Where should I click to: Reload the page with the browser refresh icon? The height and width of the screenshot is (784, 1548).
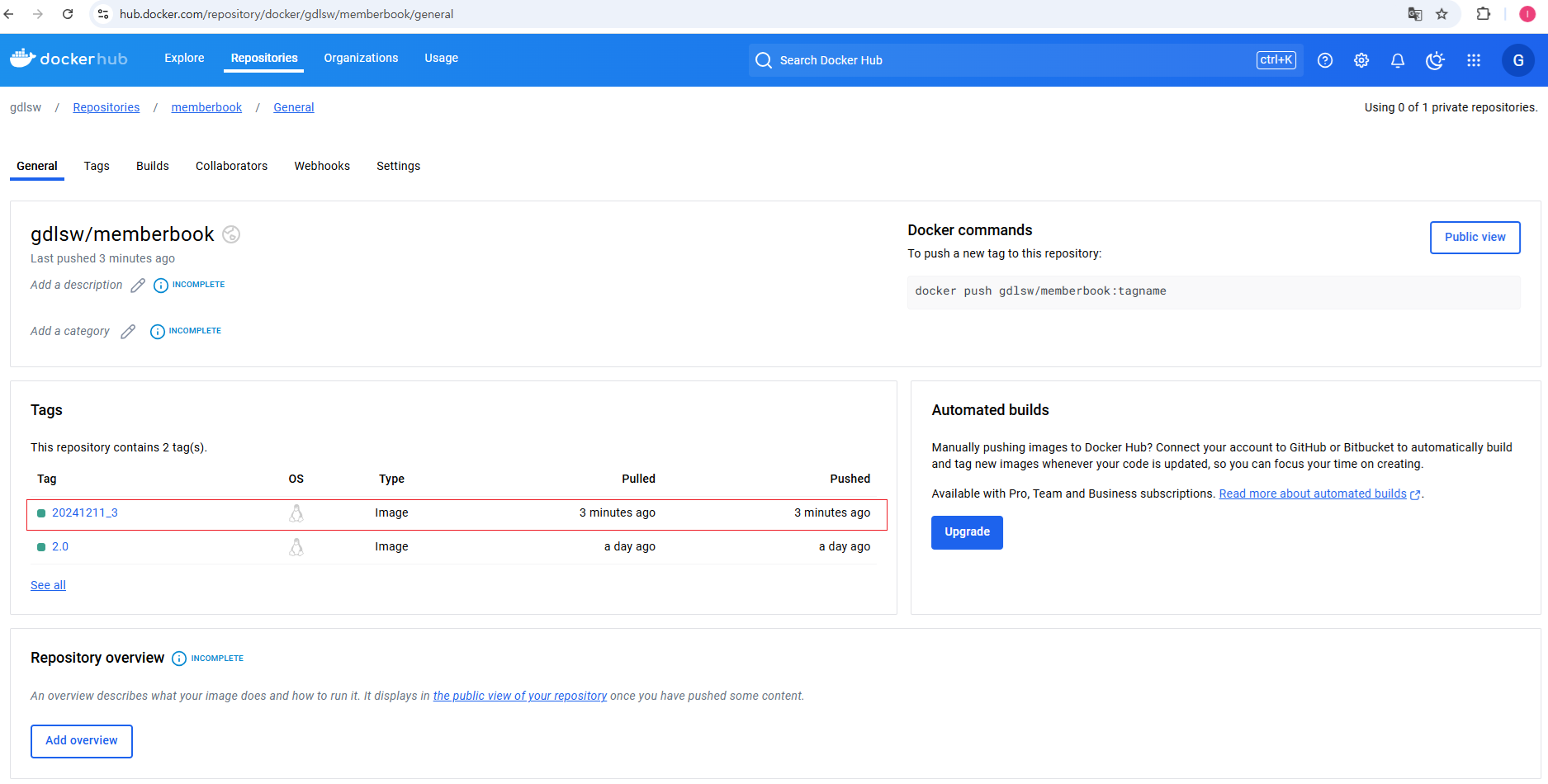[68, 14]
